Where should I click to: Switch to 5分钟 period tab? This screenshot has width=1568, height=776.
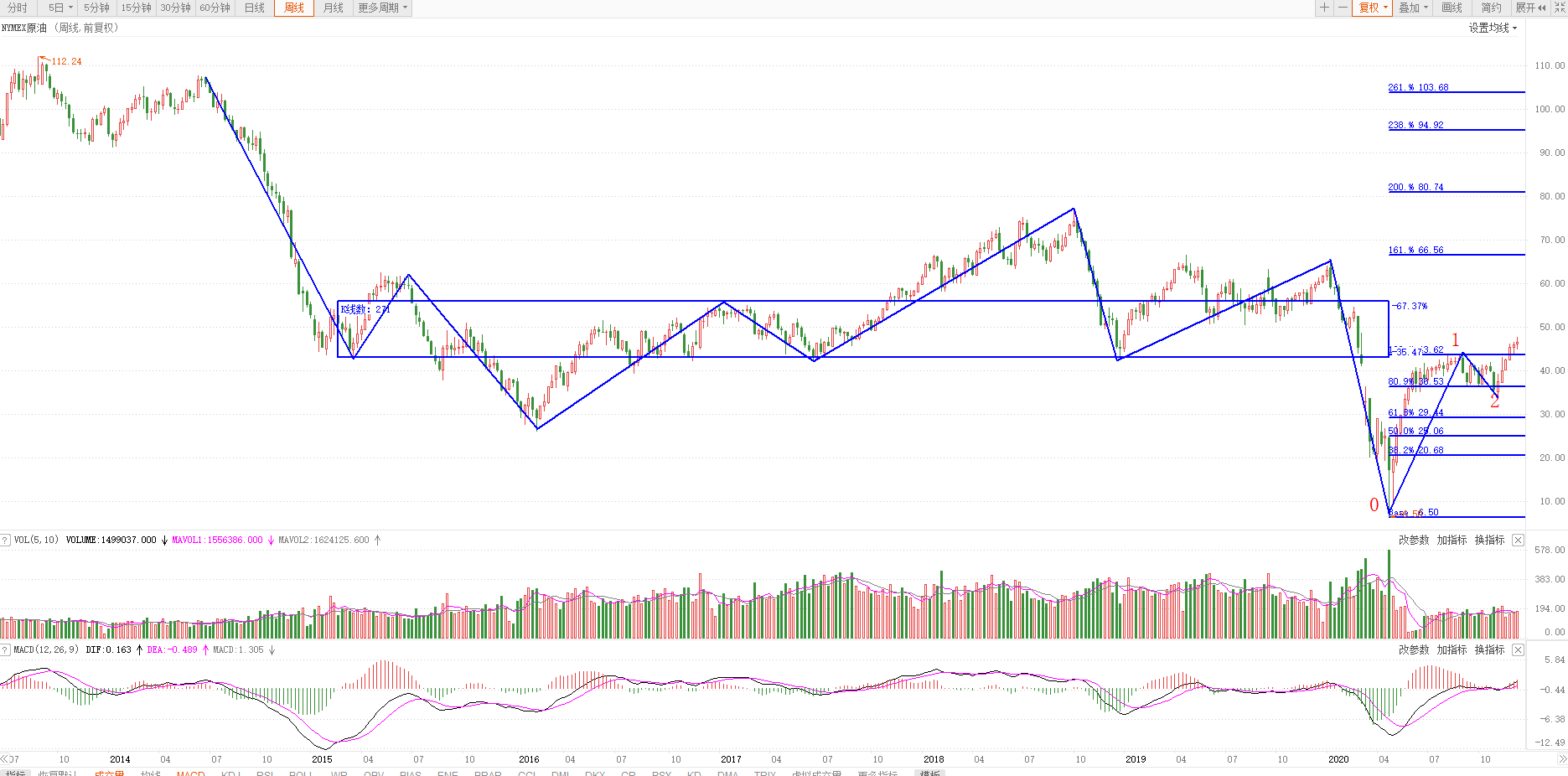pos(96,8)
